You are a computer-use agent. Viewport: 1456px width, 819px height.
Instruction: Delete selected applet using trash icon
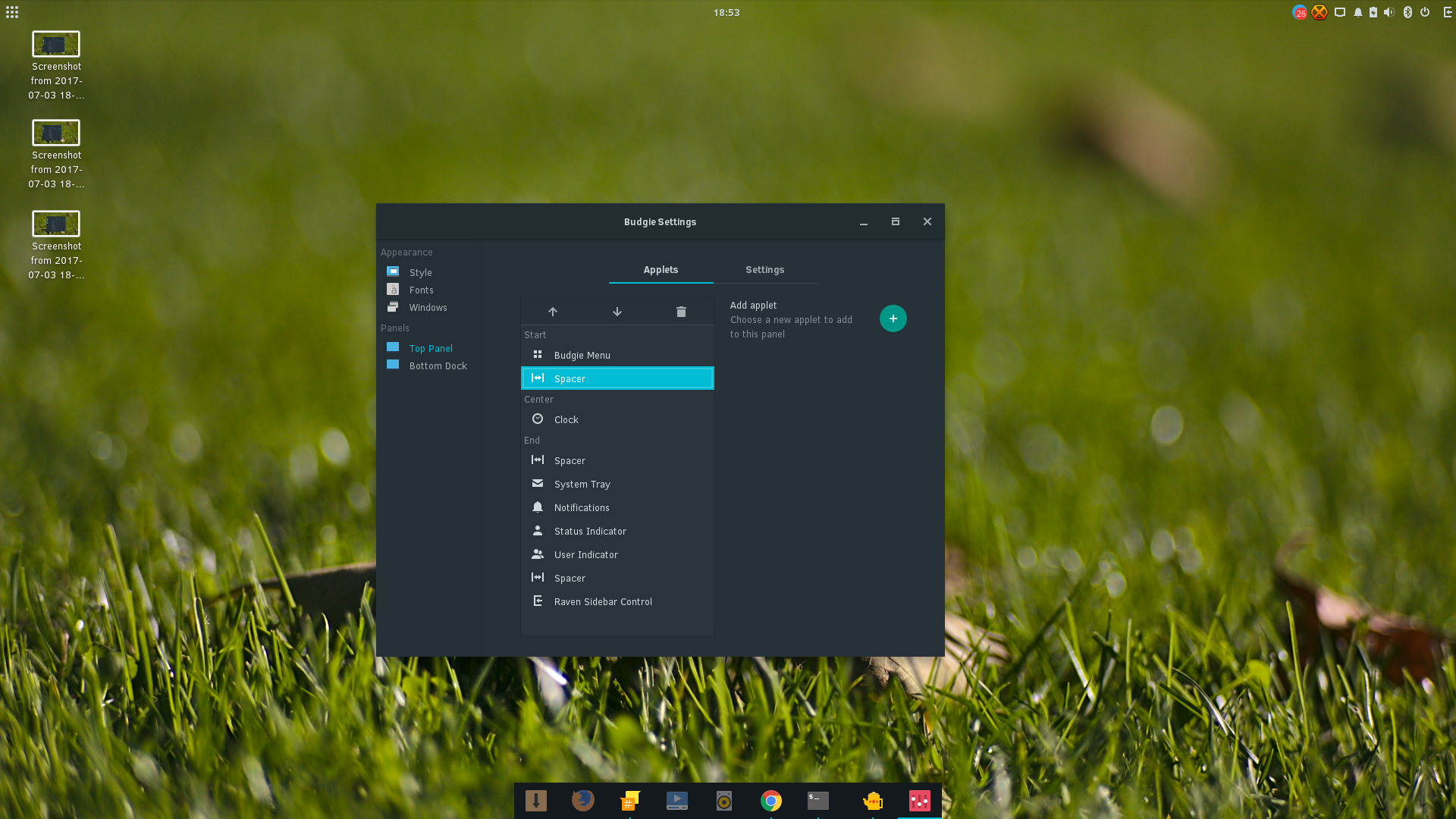point(681,312)
